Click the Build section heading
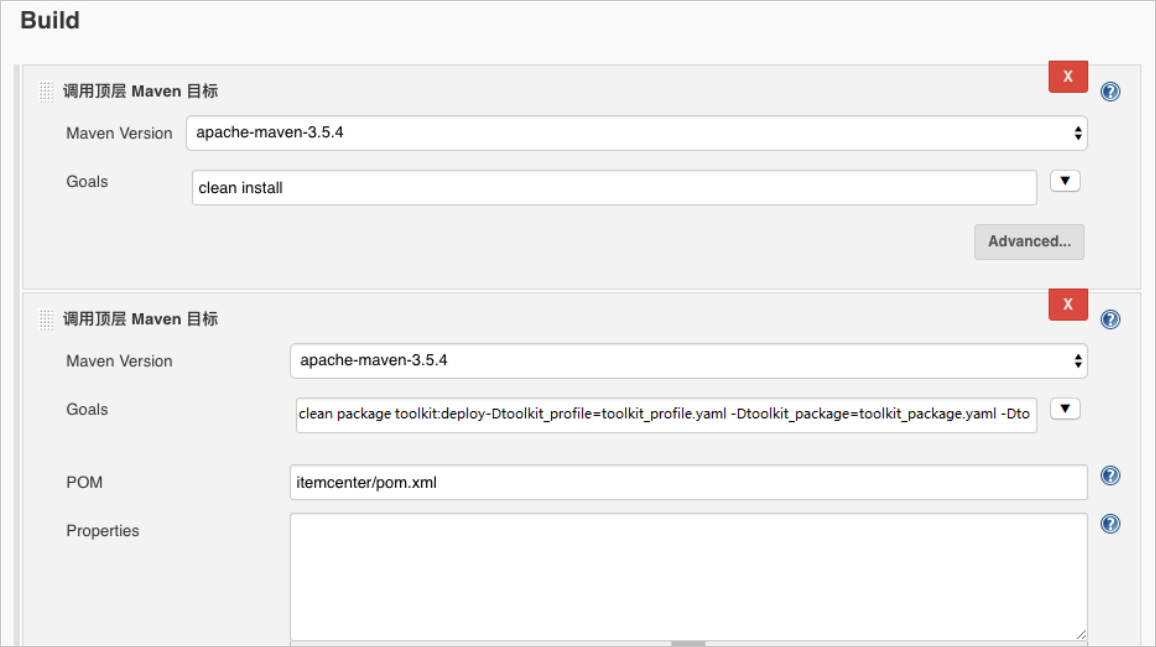Viewport: 1156px width, 647px height. click(x=50, y=21)
